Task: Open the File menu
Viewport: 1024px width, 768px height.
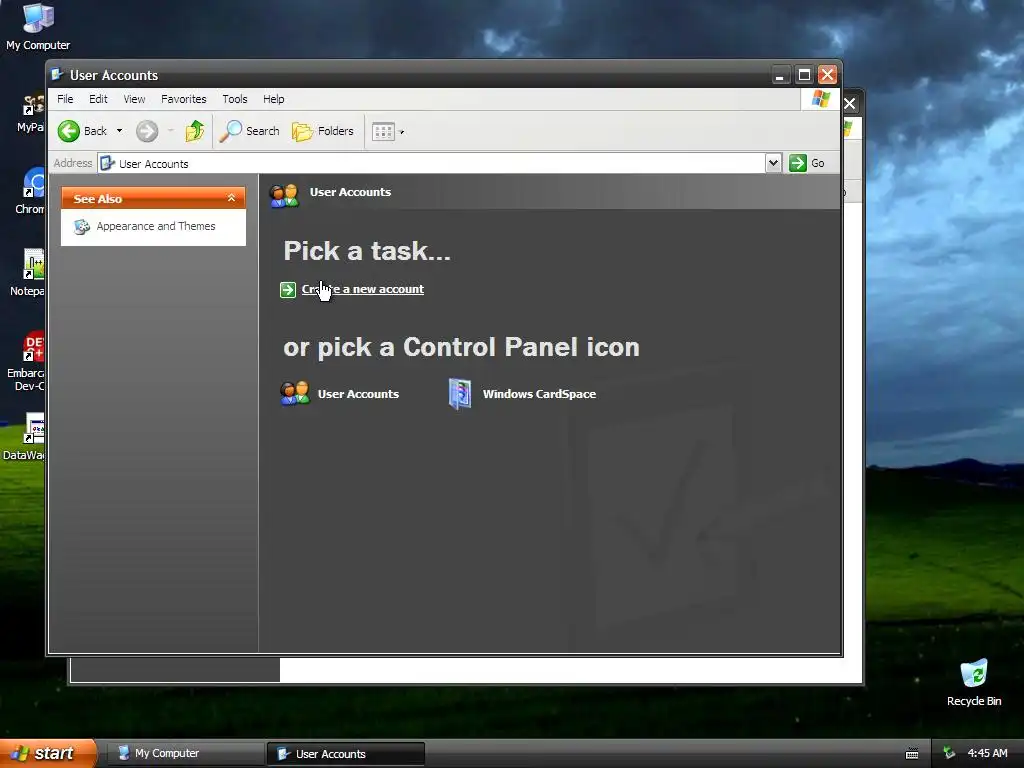Action: (x=65, y=99)
